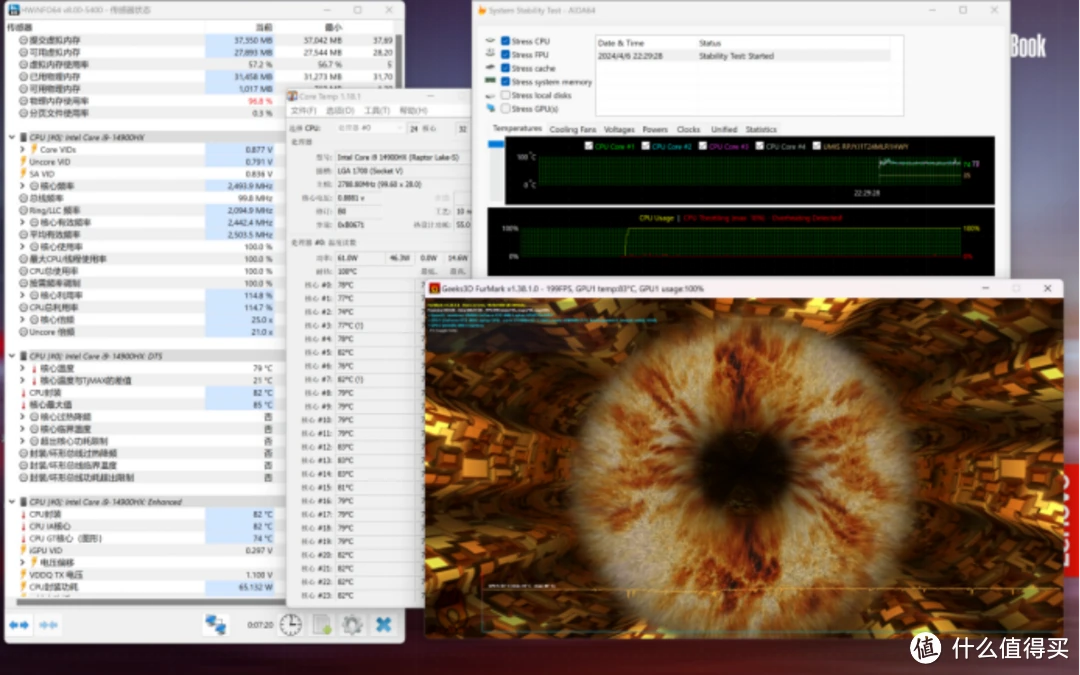Select the Clocks tab in AIDA64
Image resolution: width=1080 pixels, height=675 pixels.
(x=688, y=129)
